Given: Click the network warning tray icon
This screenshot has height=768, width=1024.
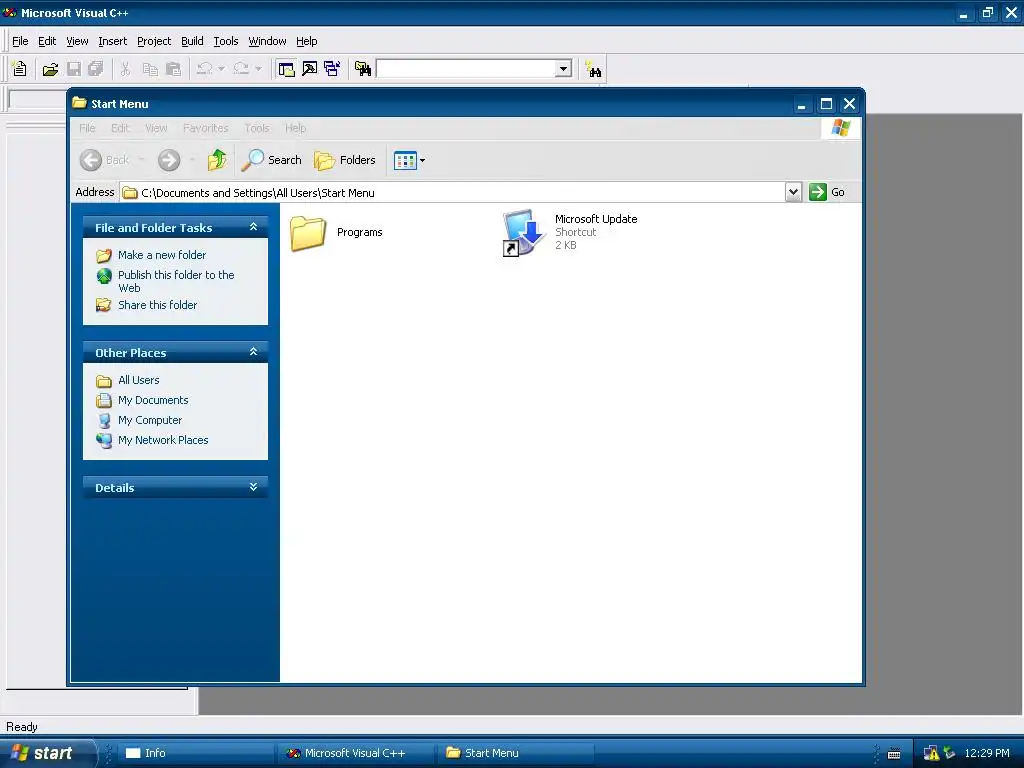Looking at the screenshot, I should pos(931,753).
